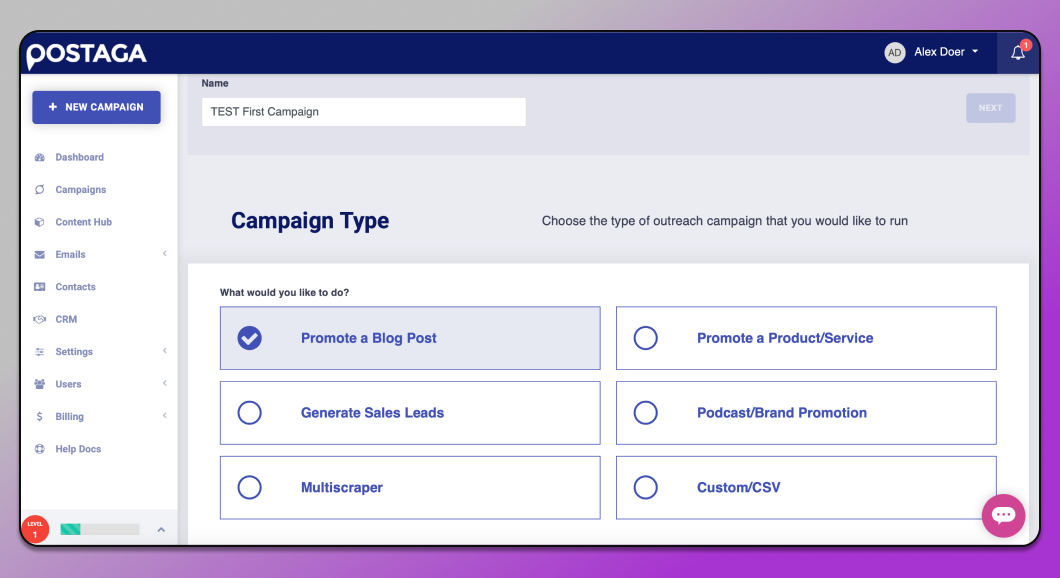Expand the Settings submenu chevron
1060x578 pixels.
(164, 351)
